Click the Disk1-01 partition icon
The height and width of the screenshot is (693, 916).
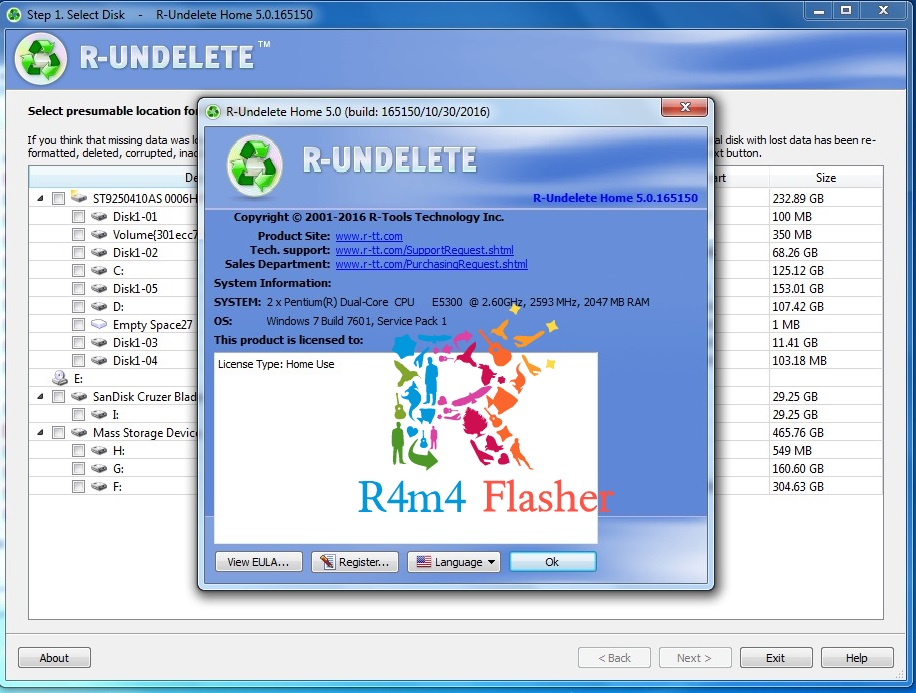(x=99, y=216)
